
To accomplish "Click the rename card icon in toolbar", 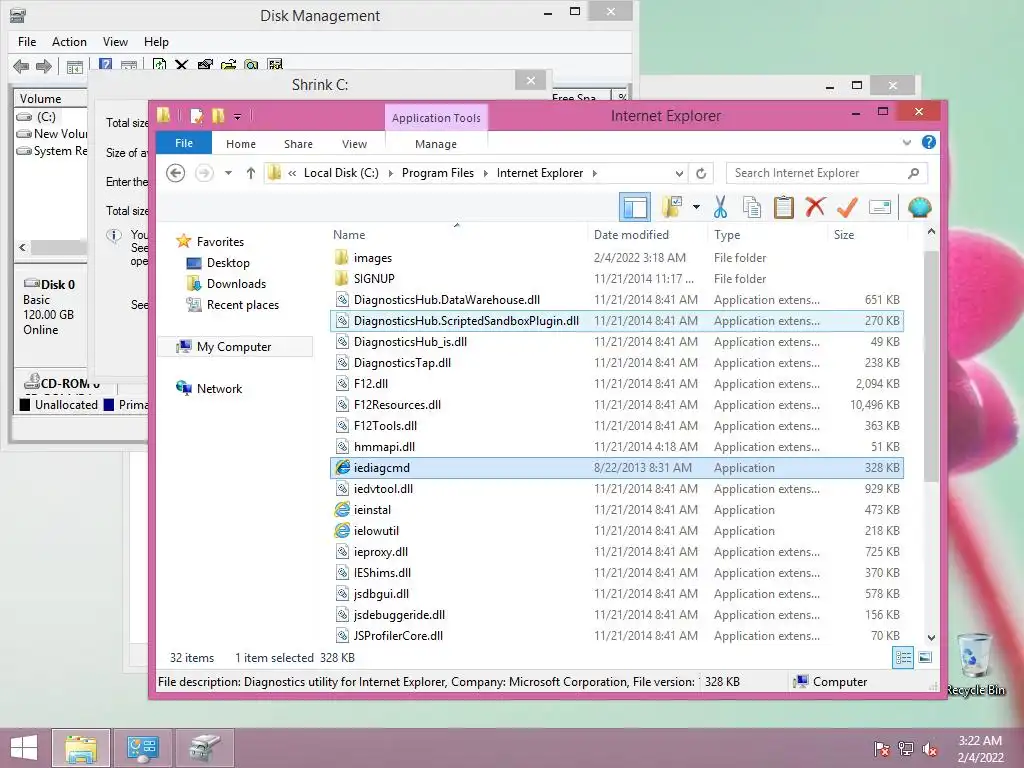I will [x=880, y=208].
